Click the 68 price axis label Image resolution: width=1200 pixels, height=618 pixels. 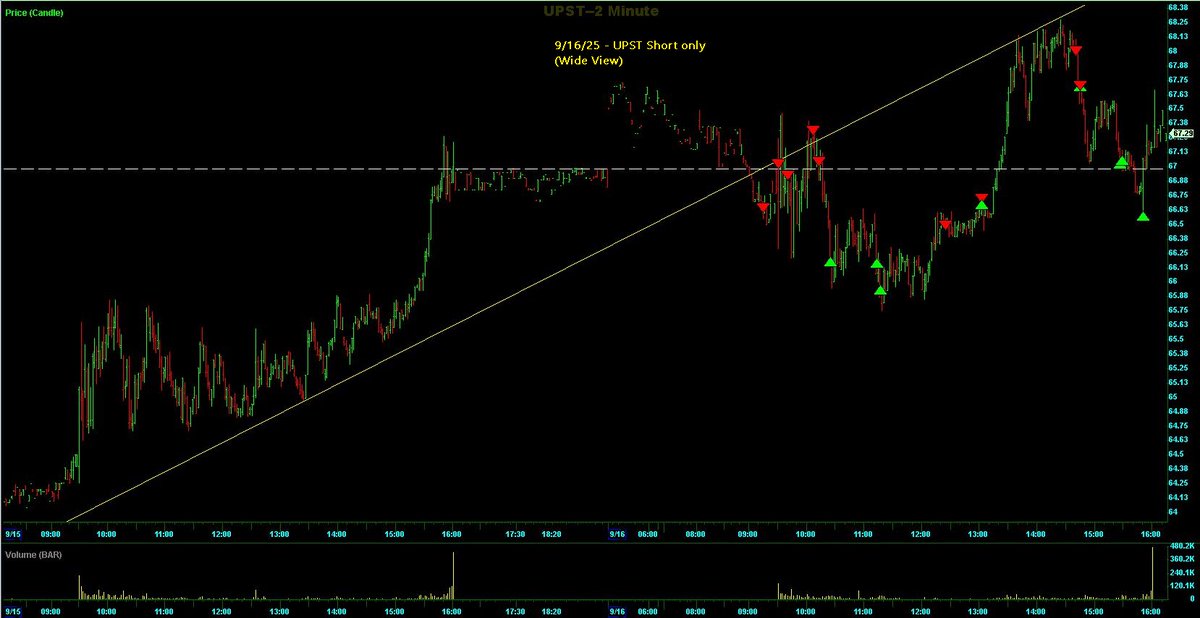point(1171,50)
